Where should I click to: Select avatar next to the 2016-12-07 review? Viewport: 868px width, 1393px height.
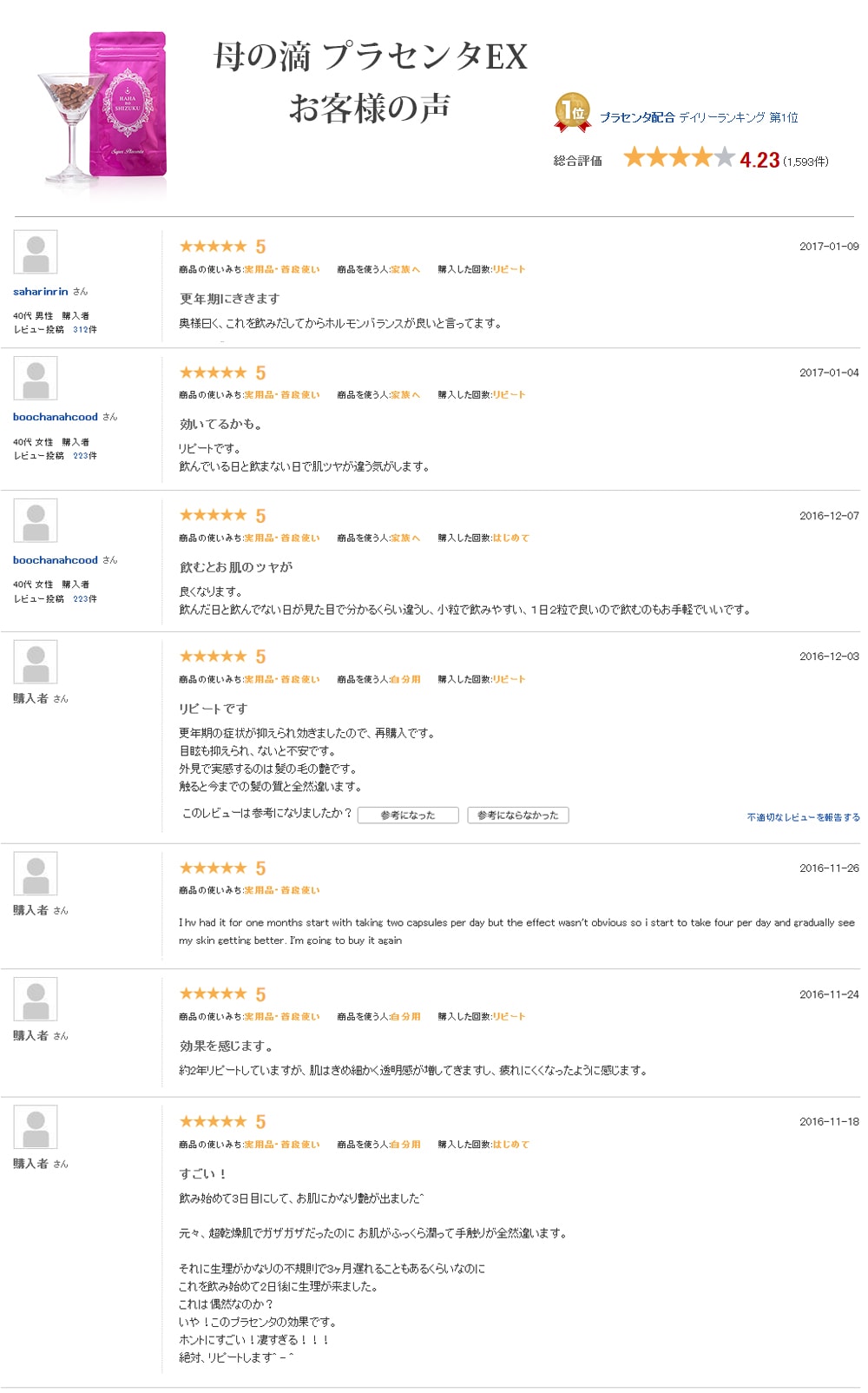(x=36, y=521)
